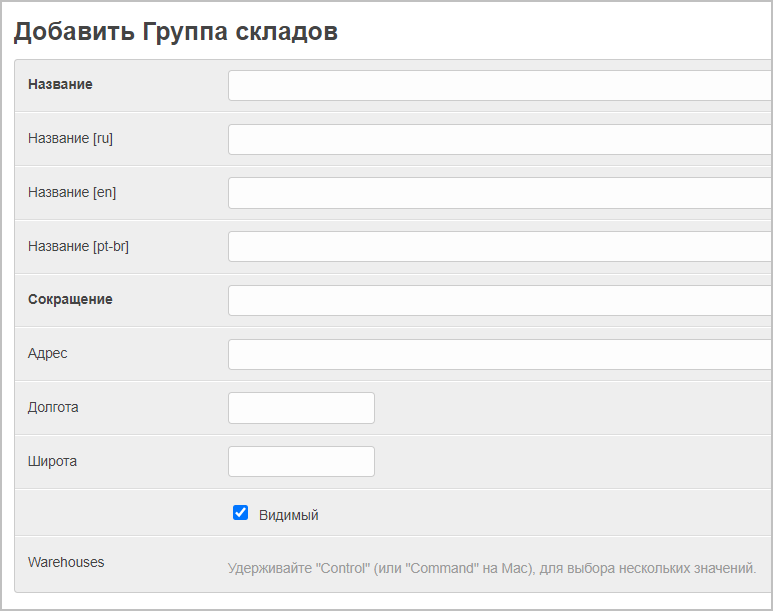773x611 pixels.
Task: Click the Адрес field label
Action: click(x=48, y=354)
